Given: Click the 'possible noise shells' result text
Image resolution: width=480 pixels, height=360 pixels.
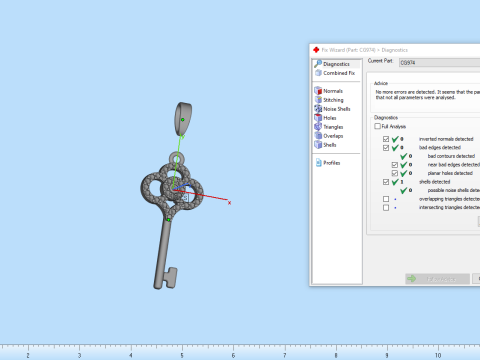Looking at the screenshot, I should pos(454,190).
